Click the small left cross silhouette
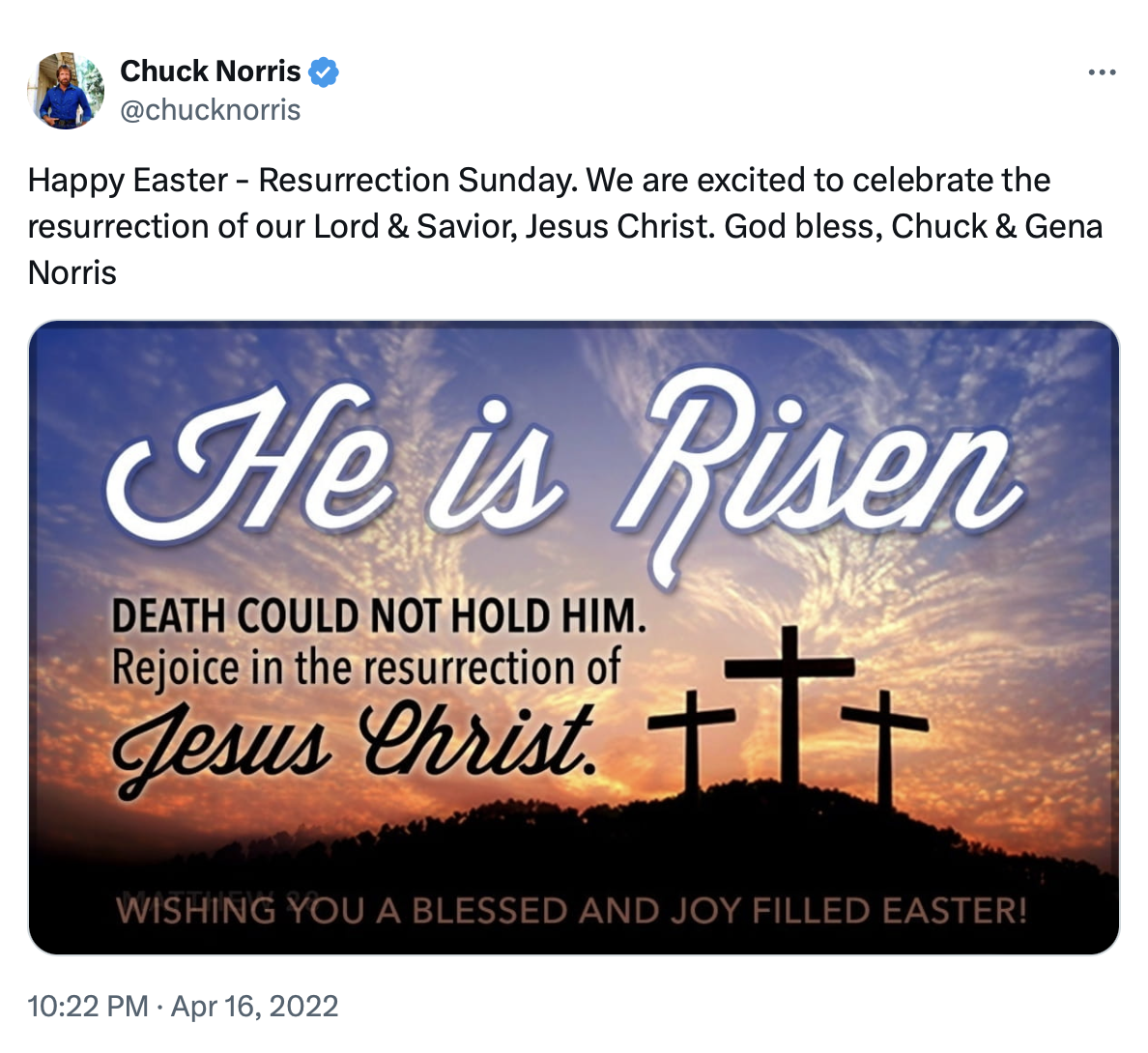The image size is (1148, 1053). click(x=692, y=739)
